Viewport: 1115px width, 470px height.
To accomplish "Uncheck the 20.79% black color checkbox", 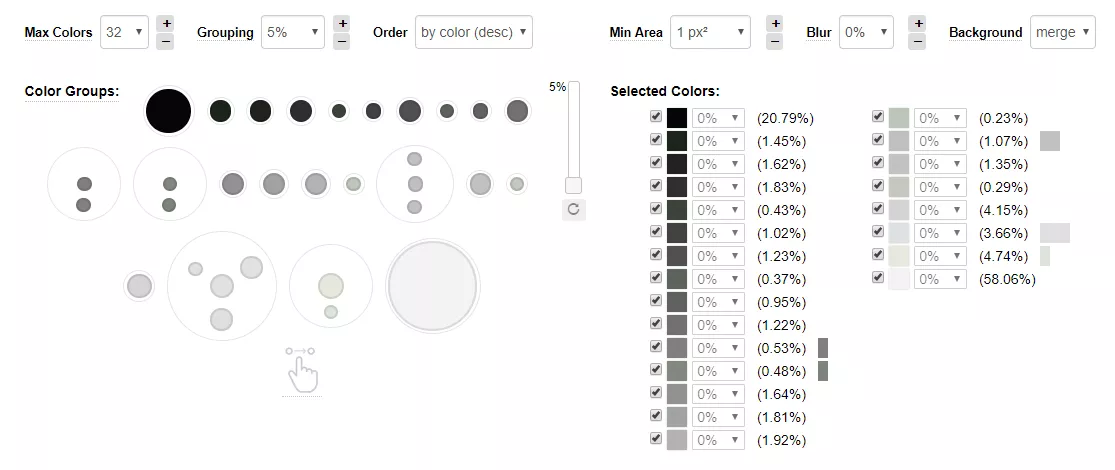I will click(656, 117).
